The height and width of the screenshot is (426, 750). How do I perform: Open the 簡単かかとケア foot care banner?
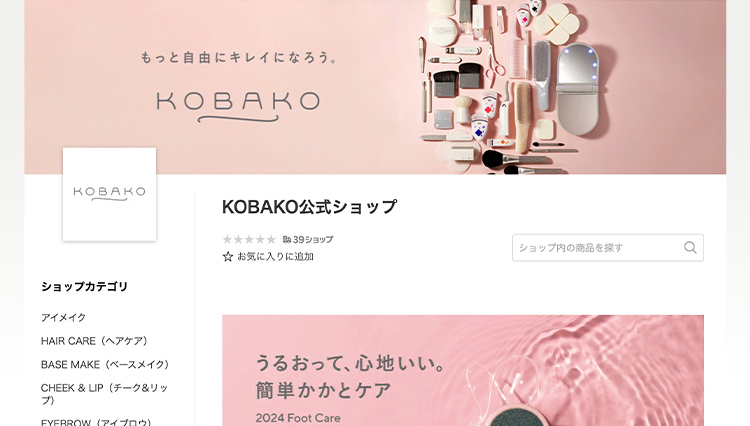(463, 371)
